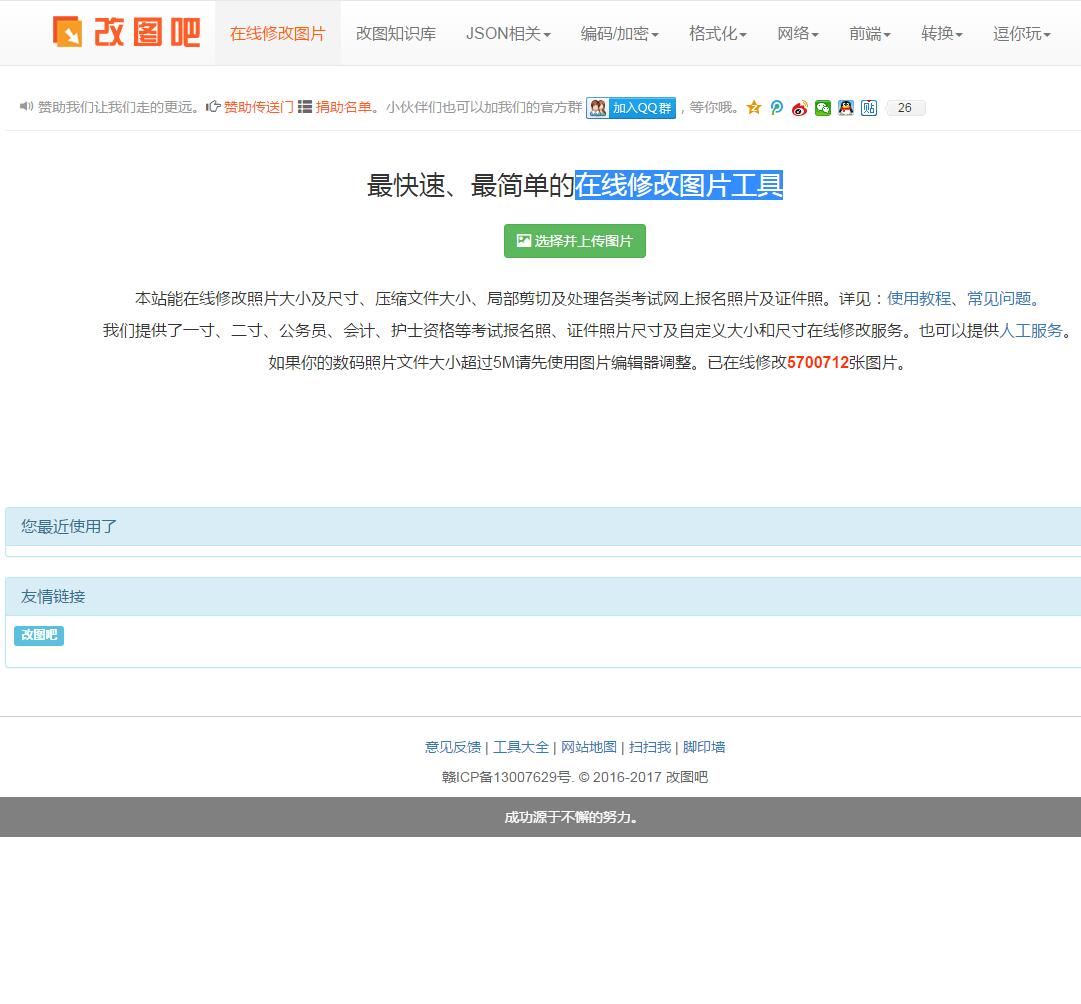Share to QZone star icon
The width and height of the screenshot is (1081, 1004).
click(754, 108)
